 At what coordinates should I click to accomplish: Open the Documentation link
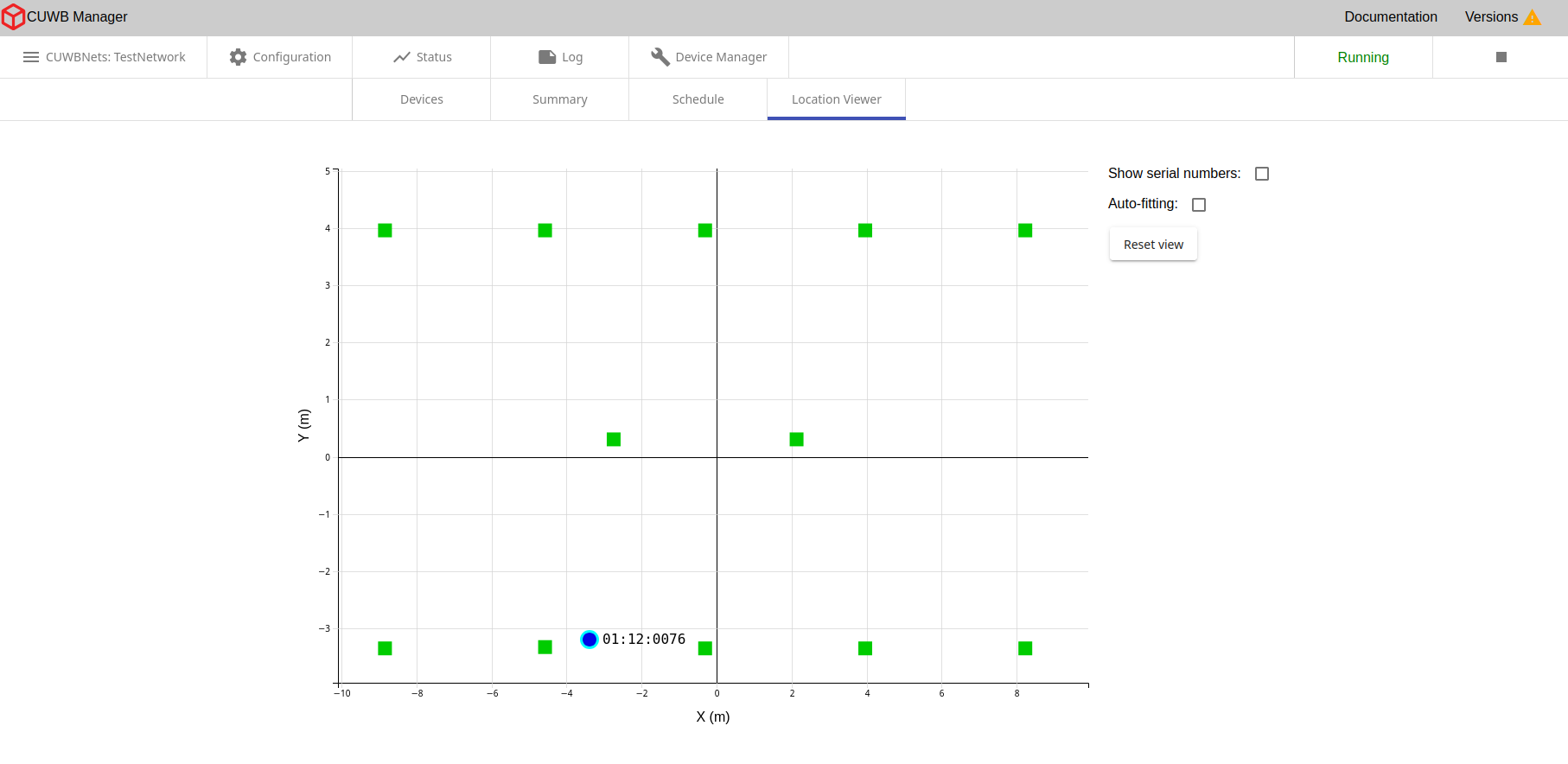pos(1390,17)
